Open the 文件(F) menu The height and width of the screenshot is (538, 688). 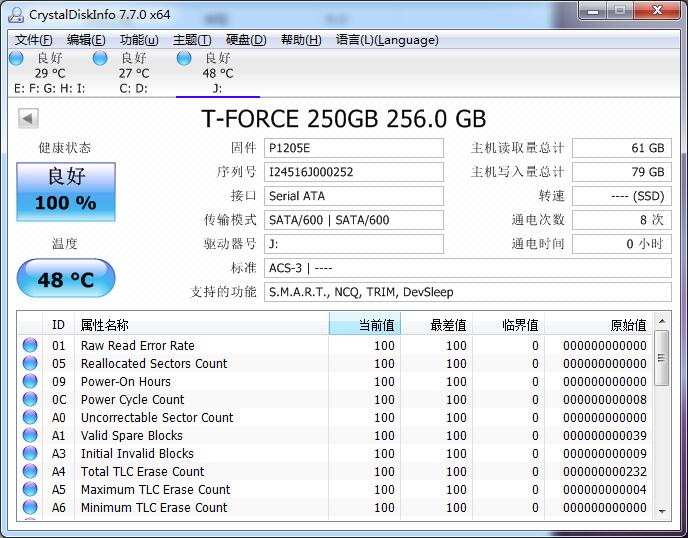(x=33, y=40)
